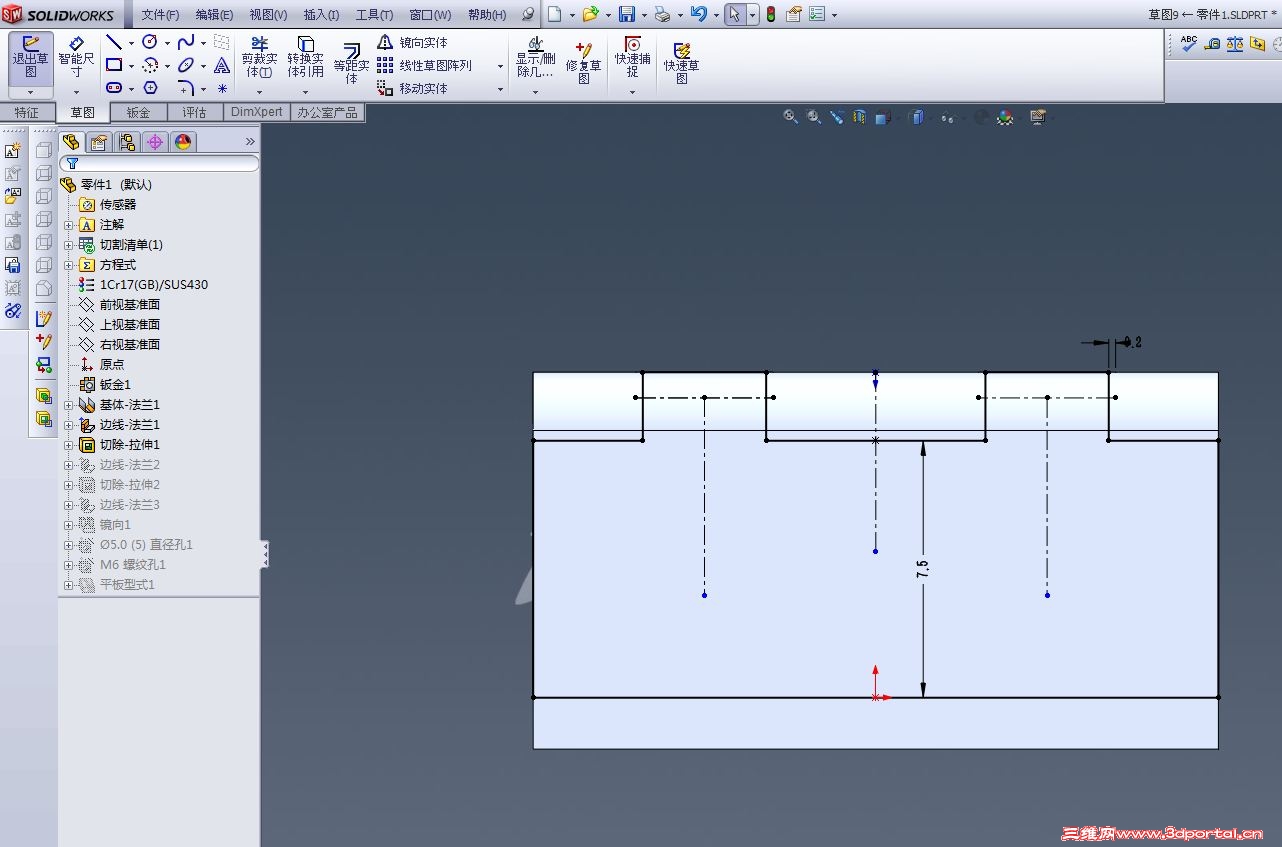The image size is (1282, 847).
Task: Select the Corner Rectangle sketch tool
Action: point(114,66)
